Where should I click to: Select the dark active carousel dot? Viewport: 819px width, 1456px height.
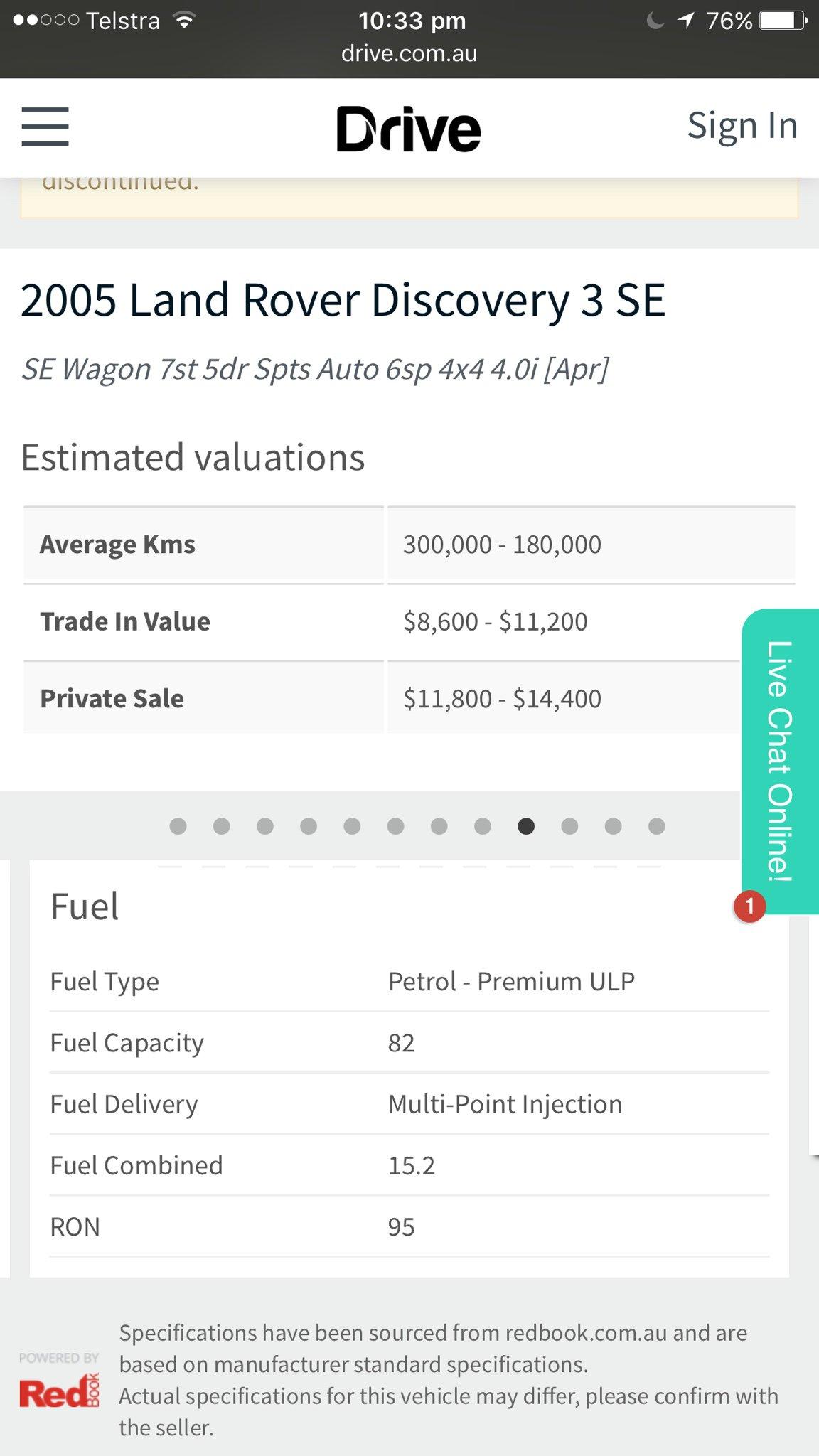click(526, 826)
